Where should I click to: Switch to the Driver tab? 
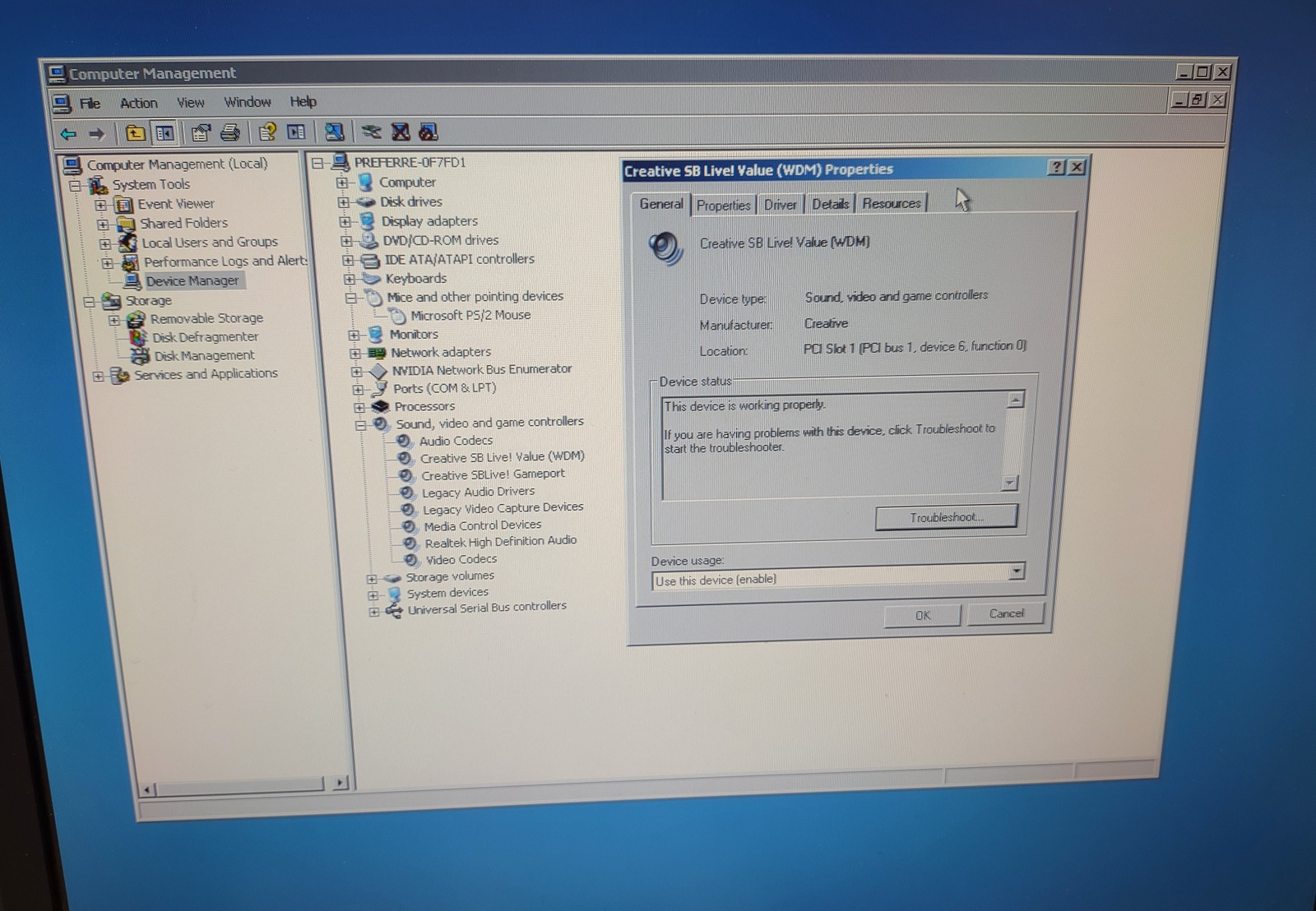pyautogui.click(x=780, y=205)
